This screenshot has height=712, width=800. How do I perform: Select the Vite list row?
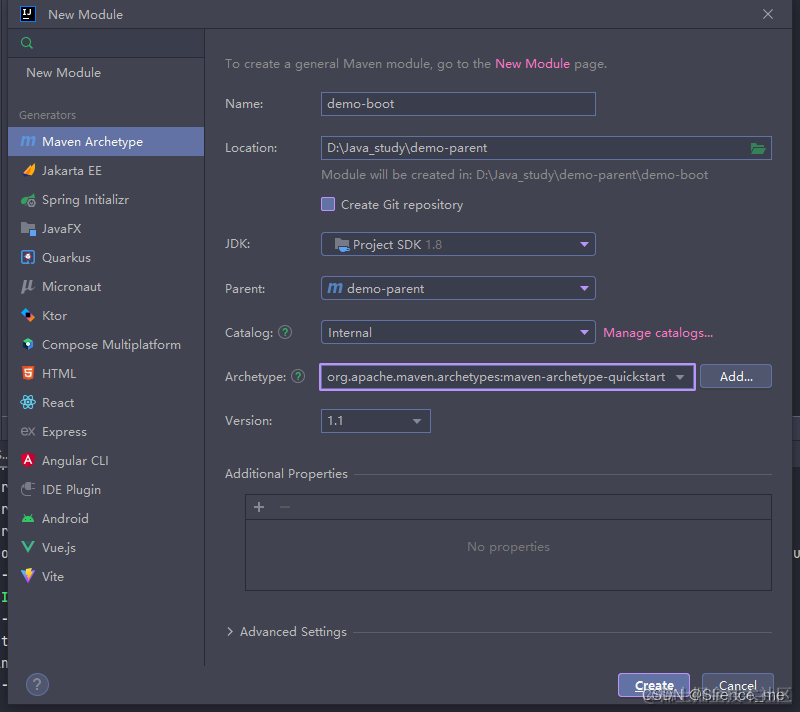pos(106,576)
